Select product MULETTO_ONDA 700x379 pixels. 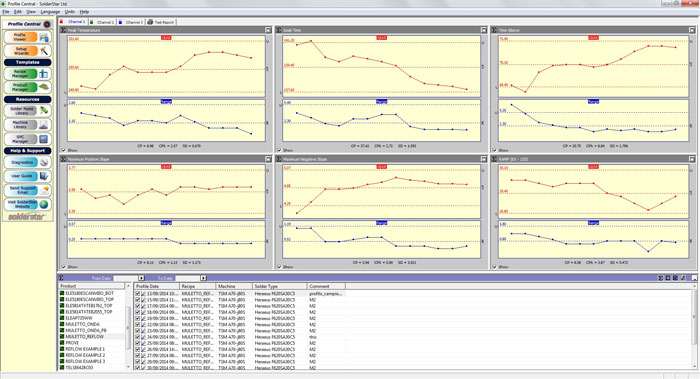[x=82, y=324]
